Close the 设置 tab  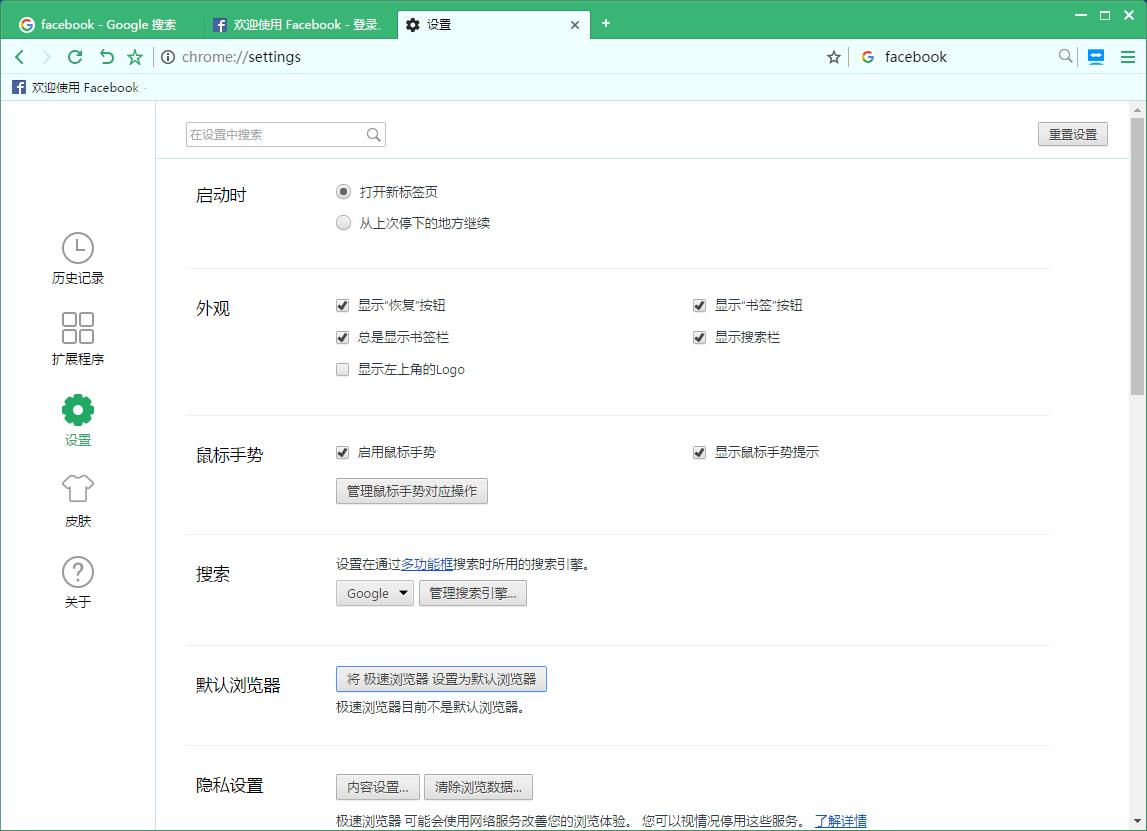575,25
